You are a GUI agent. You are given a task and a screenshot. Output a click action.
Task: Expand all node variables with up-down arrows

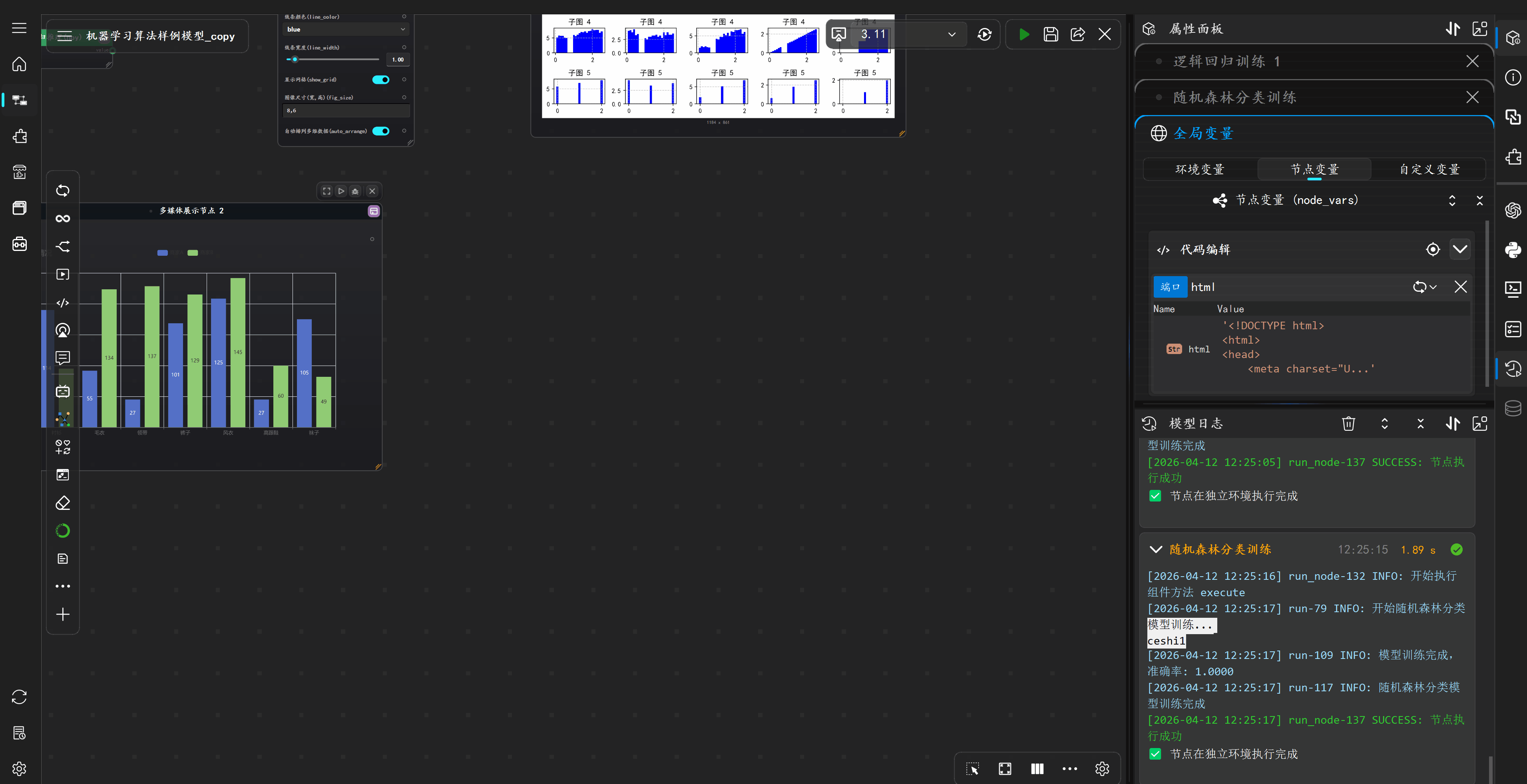(1452, 200)
